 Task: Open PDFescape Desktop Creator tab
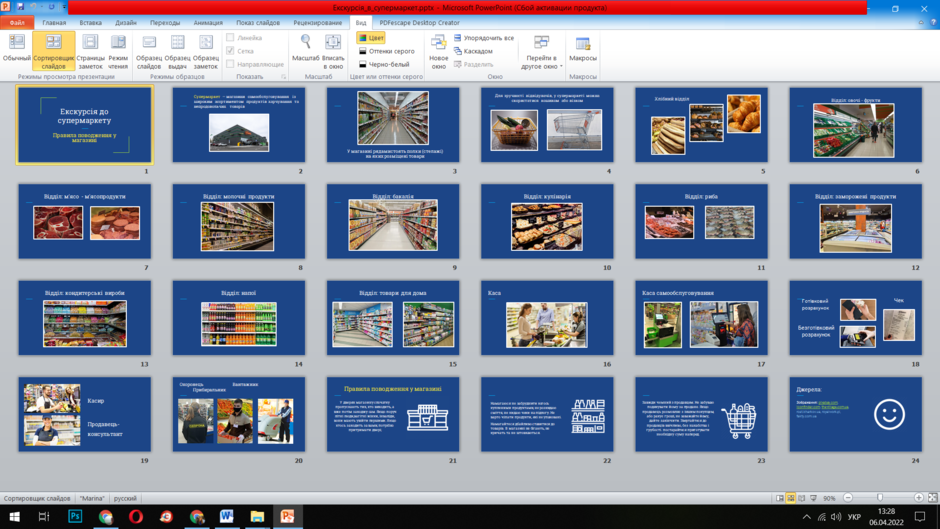[420, 23]
